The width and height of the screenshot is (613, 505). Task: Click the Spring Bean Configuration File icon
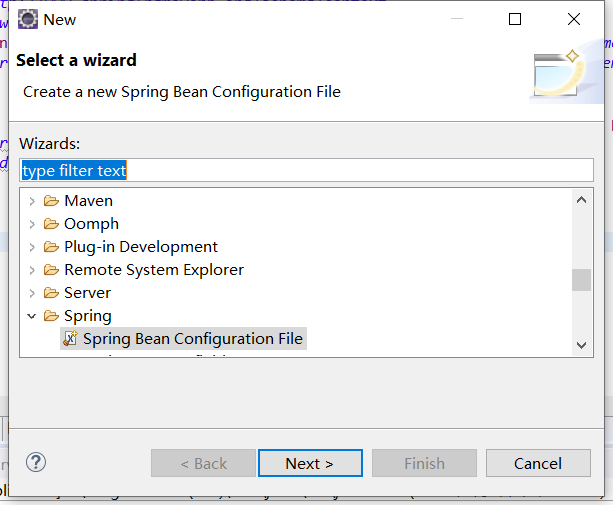tap(71, 338)
